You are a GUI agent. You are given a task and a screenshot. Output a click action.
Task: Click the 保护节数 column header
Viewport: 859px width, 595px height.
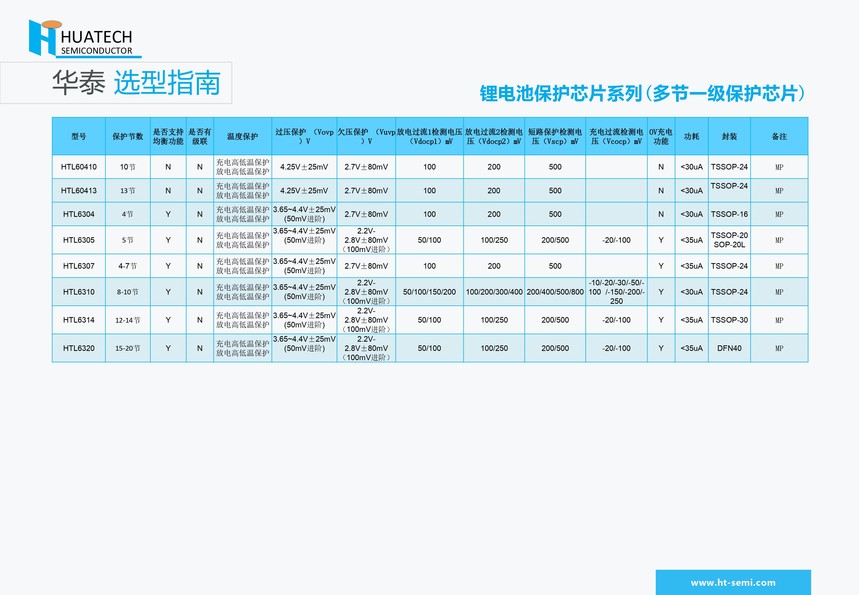click(x=128, y=136)
